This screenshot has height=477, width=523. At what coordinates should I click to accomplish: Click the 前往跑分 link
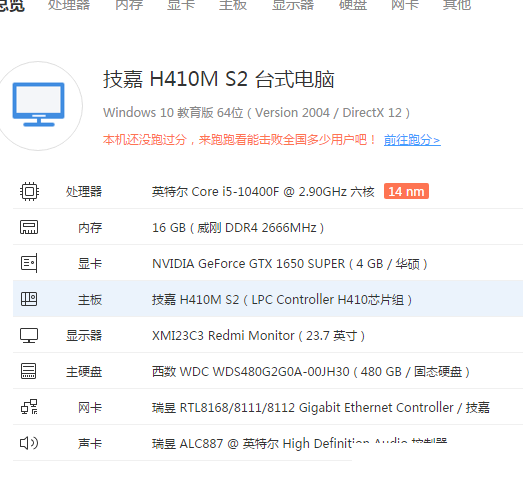click(412, 140)
